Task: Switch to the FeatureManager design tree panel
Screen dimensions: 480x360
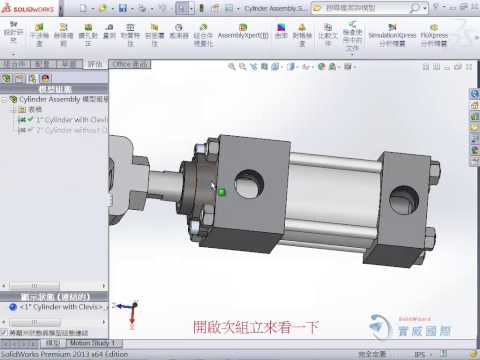Action: pyautogui.click(x=6, y=79)
